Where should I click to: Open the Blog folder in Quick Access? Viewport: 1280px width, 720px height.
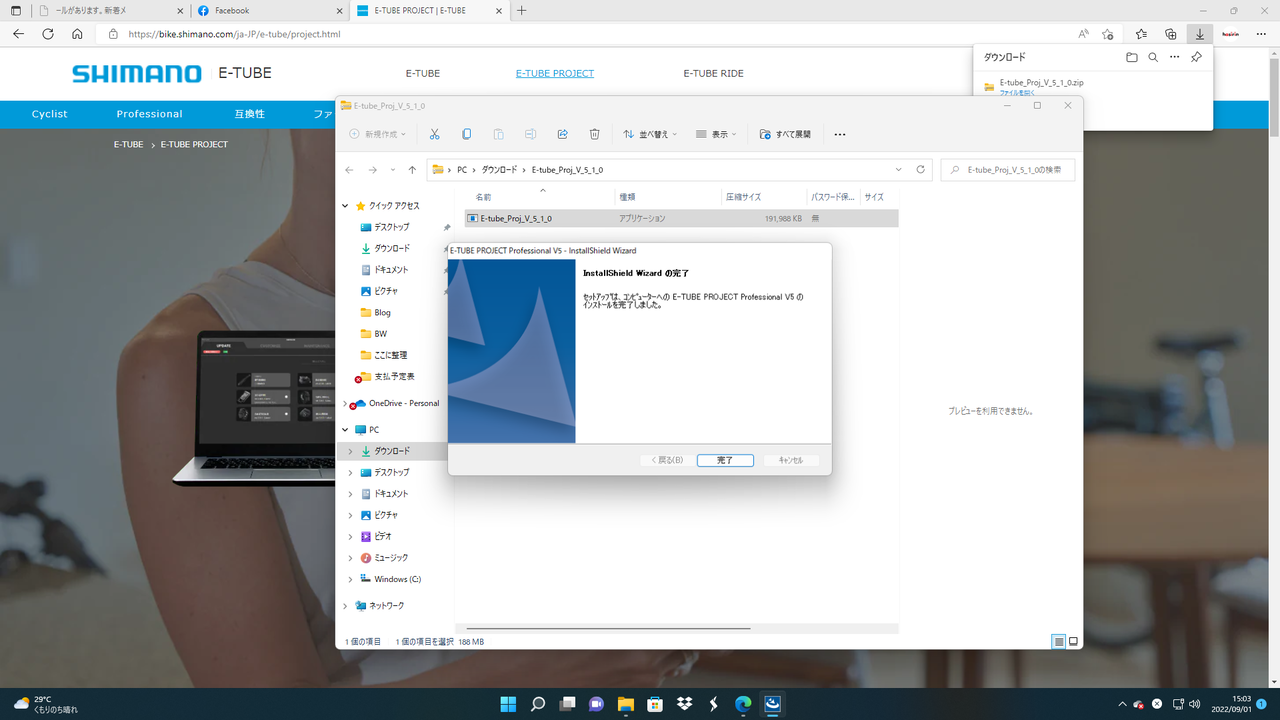[x=382, y=313]
